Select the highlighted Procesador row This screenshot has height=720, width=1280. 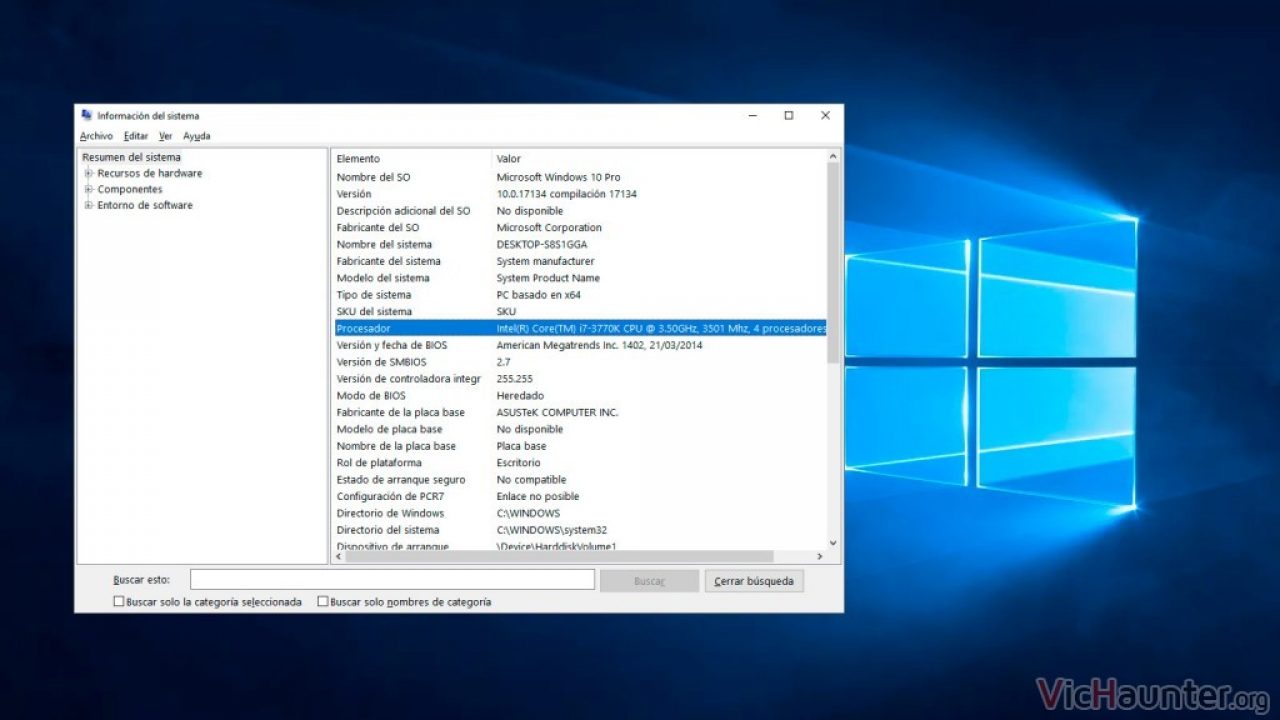pos(579,328)
